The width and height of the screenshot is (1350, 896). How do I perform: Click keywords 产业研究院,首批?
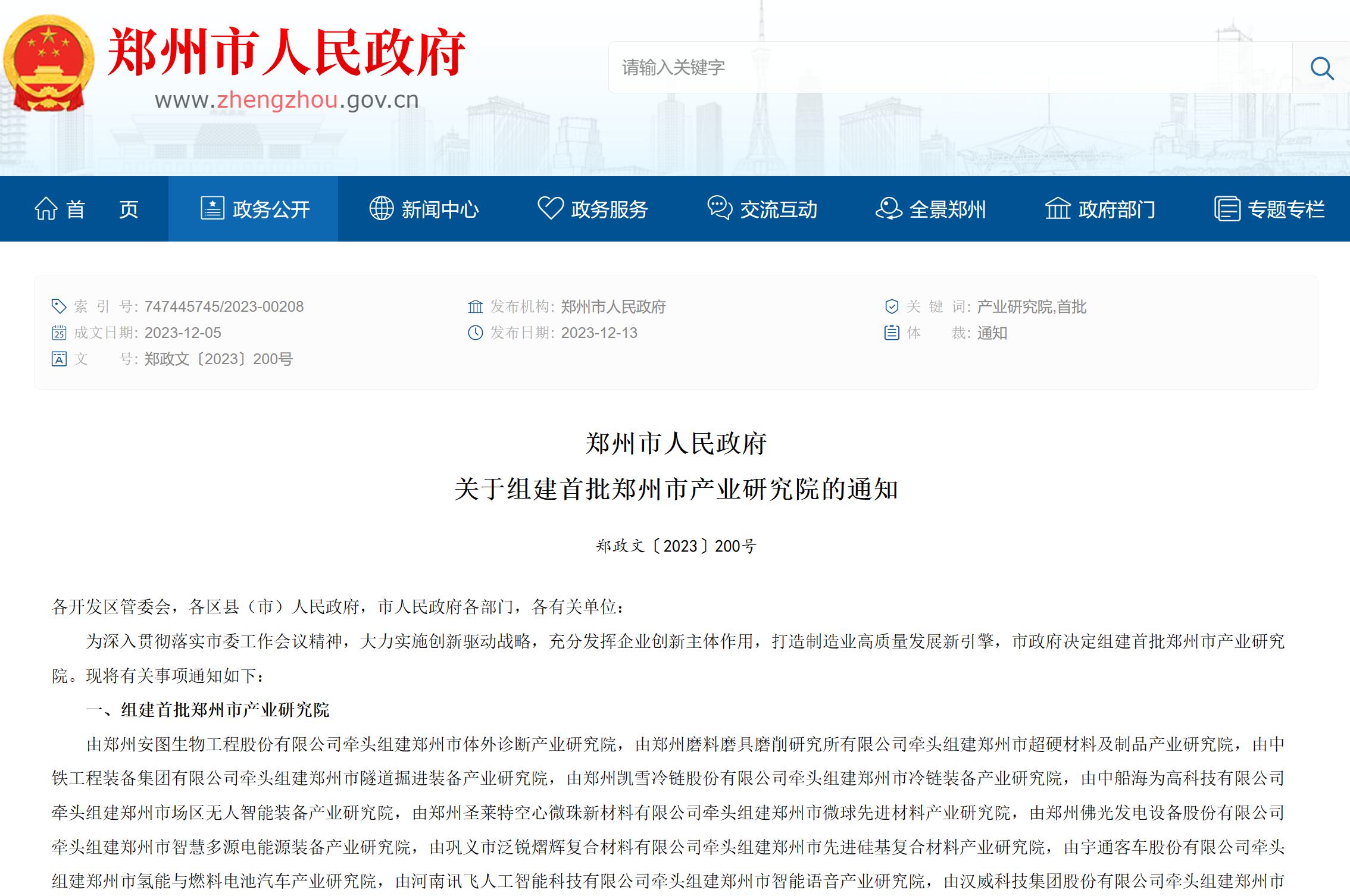pyautogui.click(x=1032, y=306)
